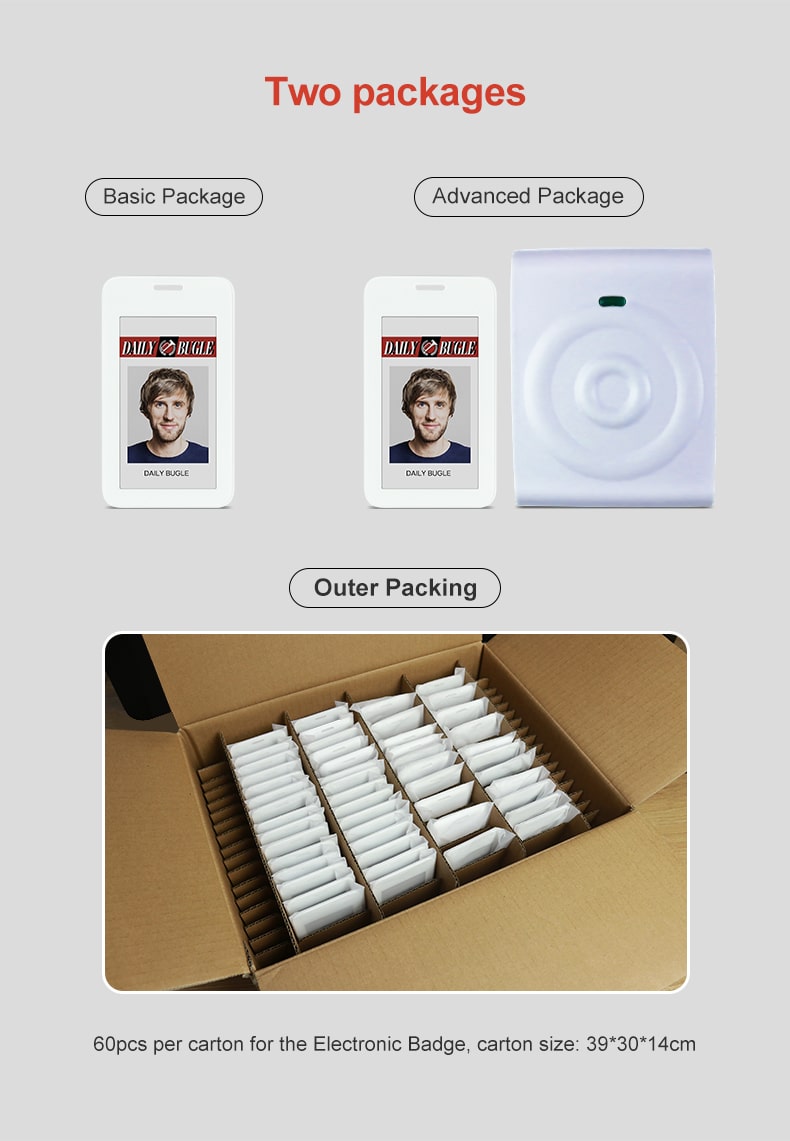Click the green LED on reader
The image size is (790, 1141).
pos(612,301)
